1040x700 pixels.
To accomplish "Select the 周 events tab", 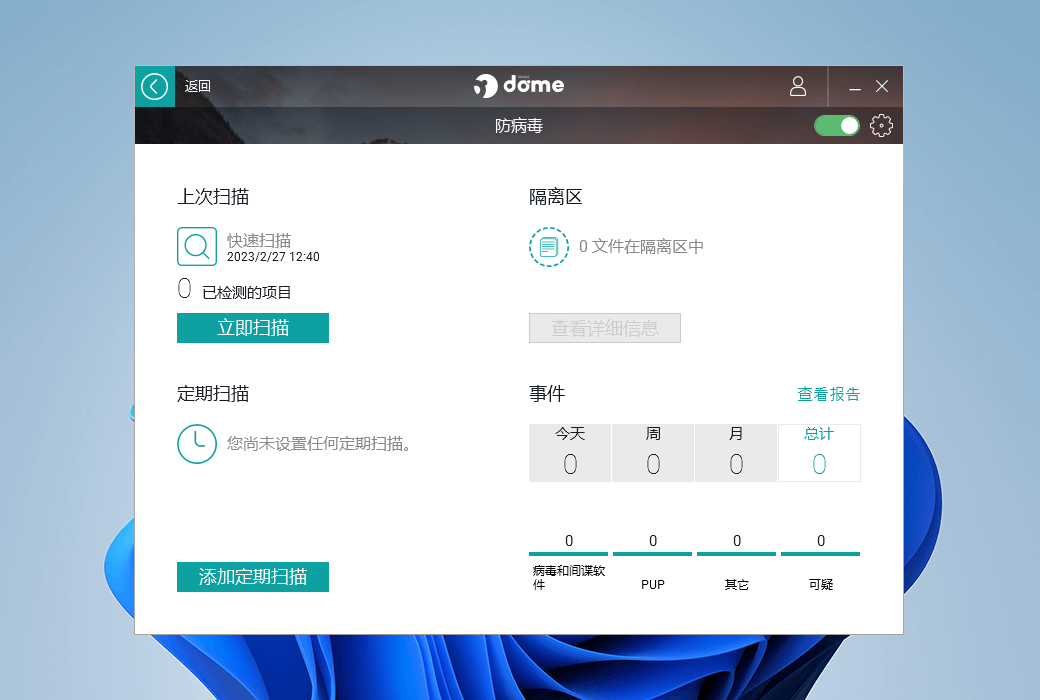I will [x=653, y=453].
